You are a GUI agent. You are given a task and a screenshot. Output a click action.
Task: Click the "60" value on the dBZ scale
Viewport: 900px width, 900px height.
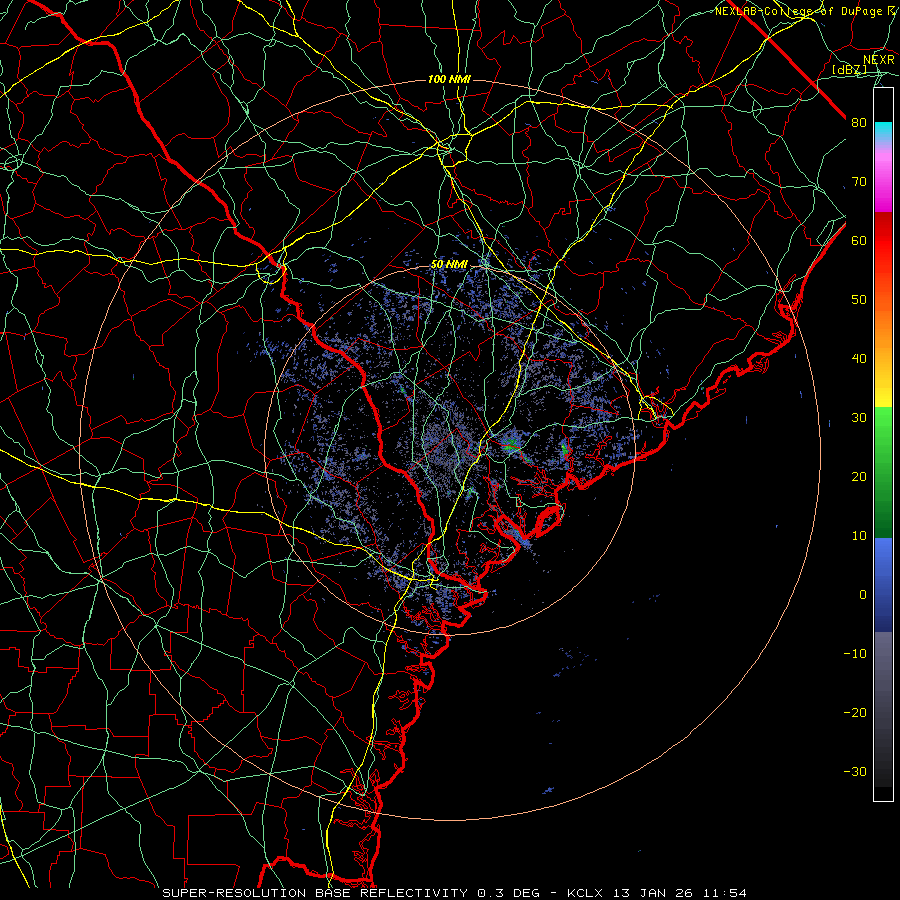point(859,241)
